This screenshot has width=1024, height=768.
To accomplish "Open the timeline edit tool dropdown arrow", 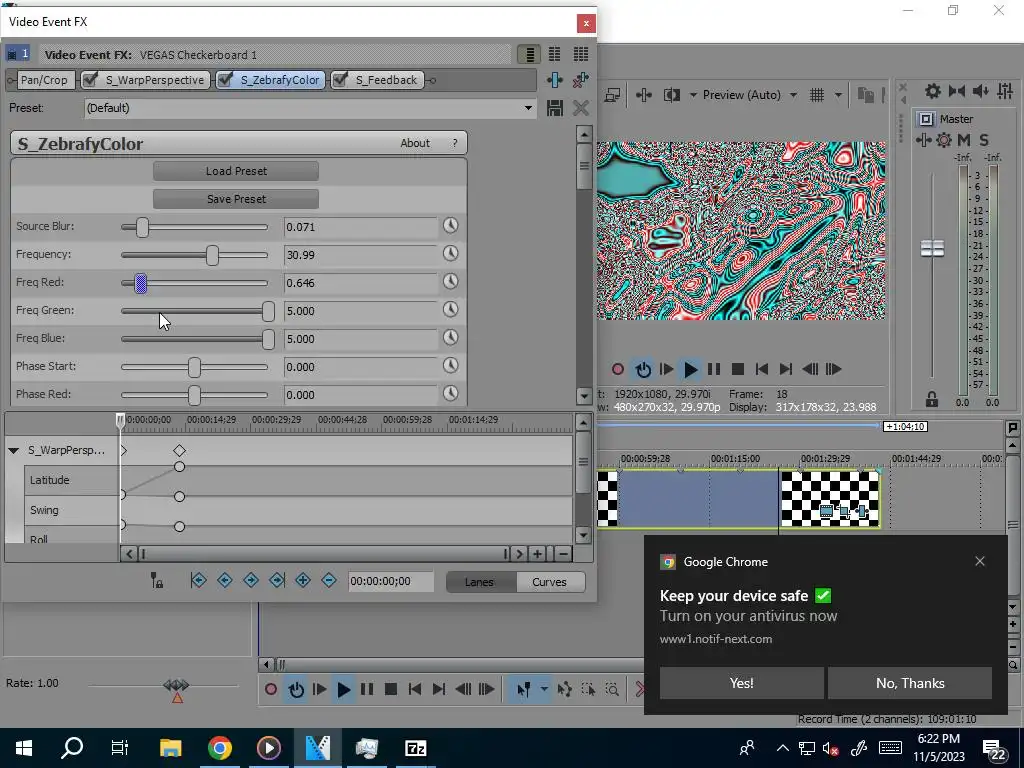I will pos(544,689).
